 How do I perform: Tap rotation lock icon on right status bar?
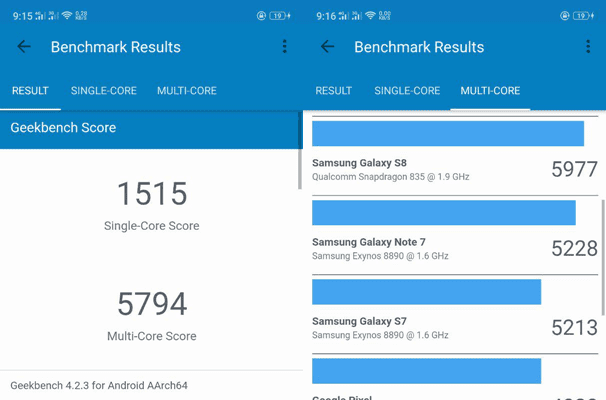565,16
